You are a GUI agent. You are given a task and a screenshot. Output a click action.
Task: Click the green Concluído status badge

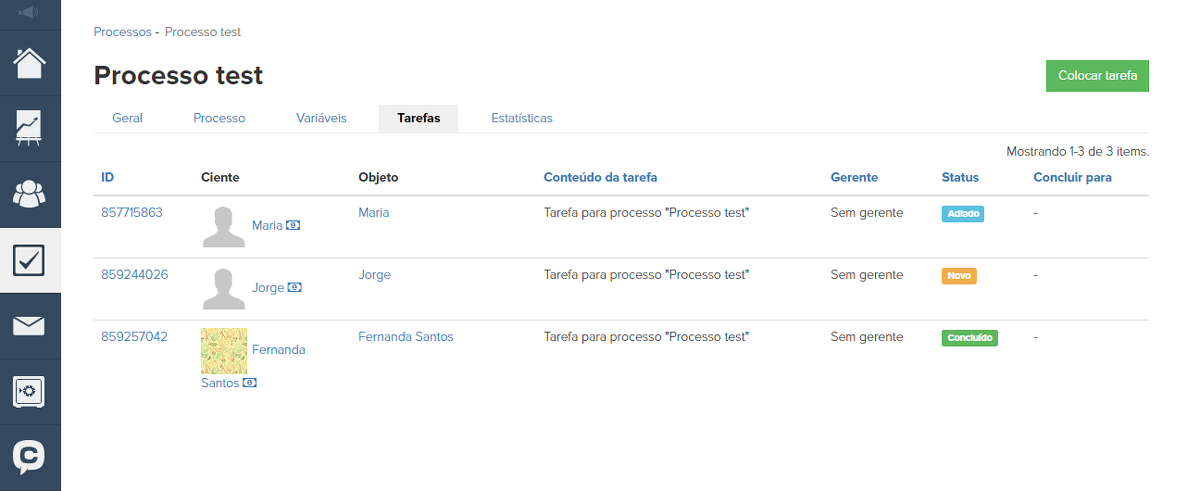click(969, 338)
